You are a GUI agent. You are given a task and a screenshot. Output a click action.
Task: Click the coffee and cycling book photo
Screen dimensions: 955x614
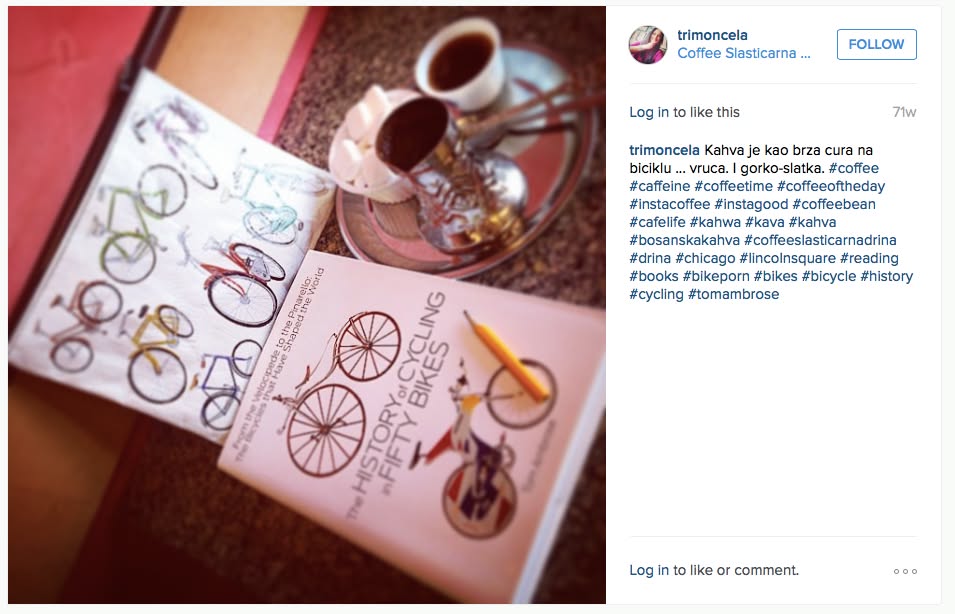(x=307, y=305)
